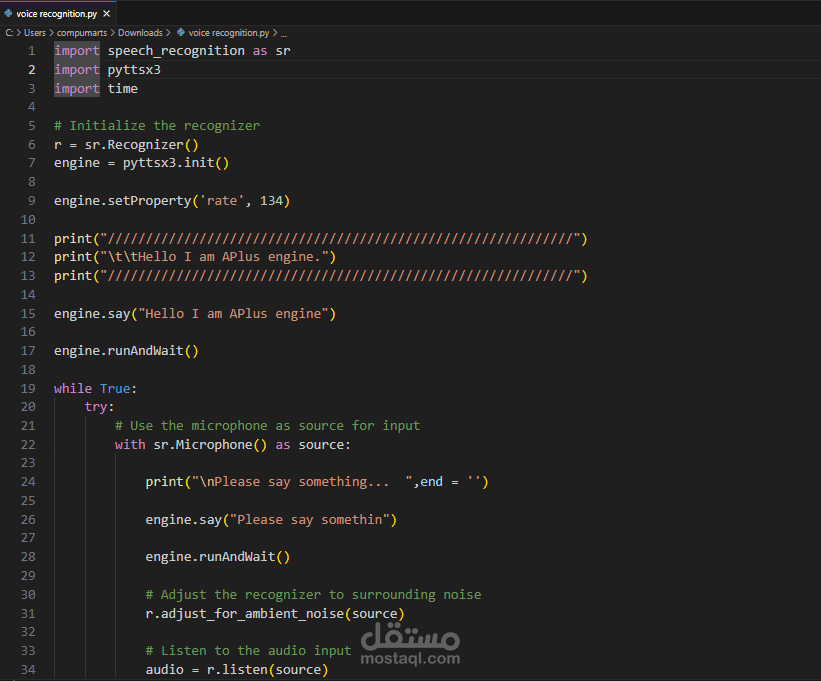The width and height of the screenshot is (821, 681).
Task: Open the breadcrumb ellipsis symbol segment
Action: 284,34
